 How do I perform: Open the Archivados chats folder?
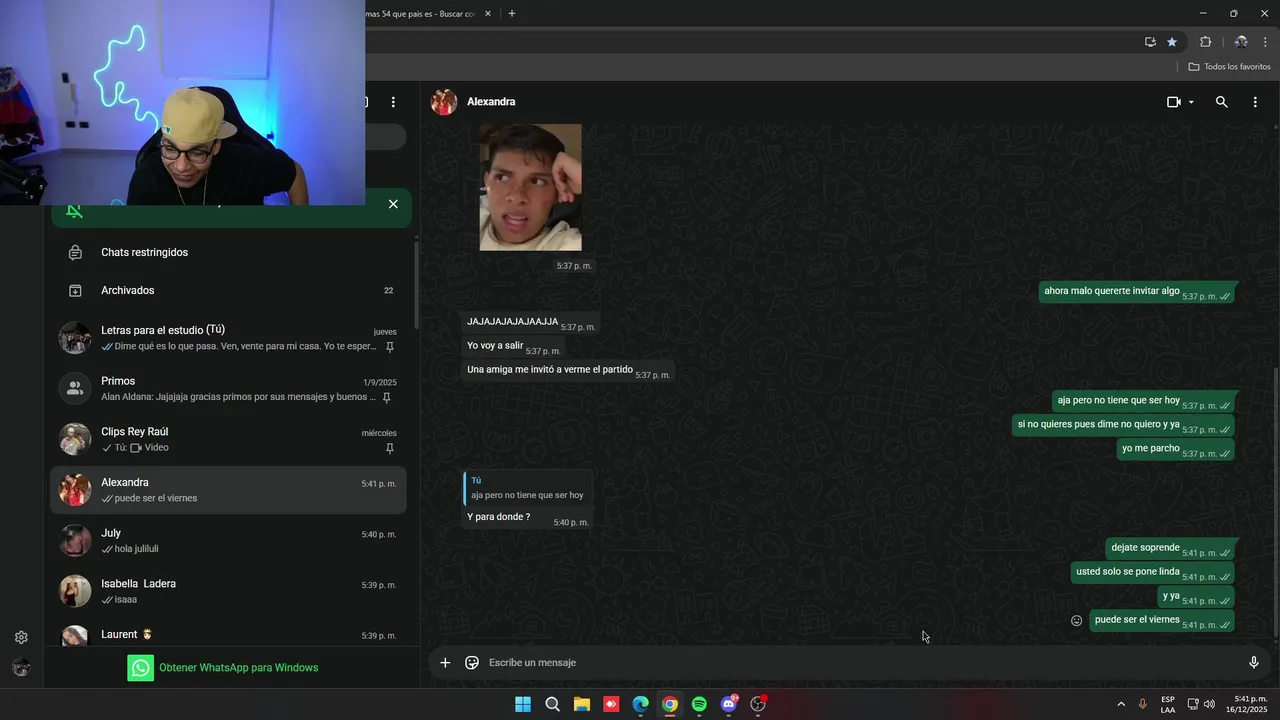[228, 291]
